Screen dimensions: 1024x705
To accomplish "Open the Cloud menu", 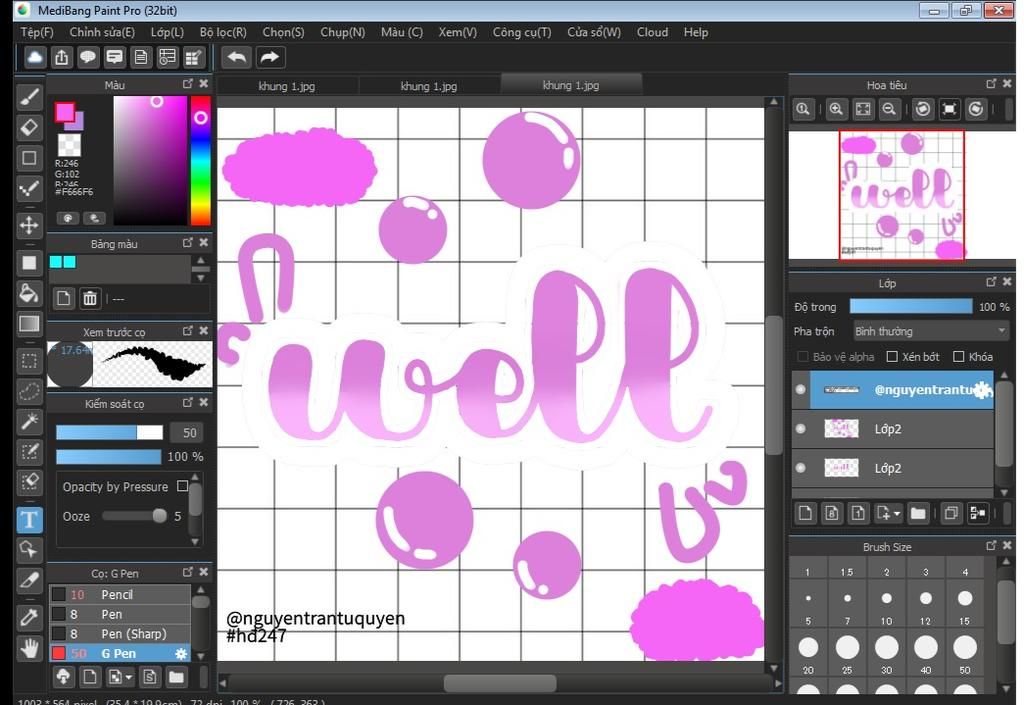I will 652,32.
